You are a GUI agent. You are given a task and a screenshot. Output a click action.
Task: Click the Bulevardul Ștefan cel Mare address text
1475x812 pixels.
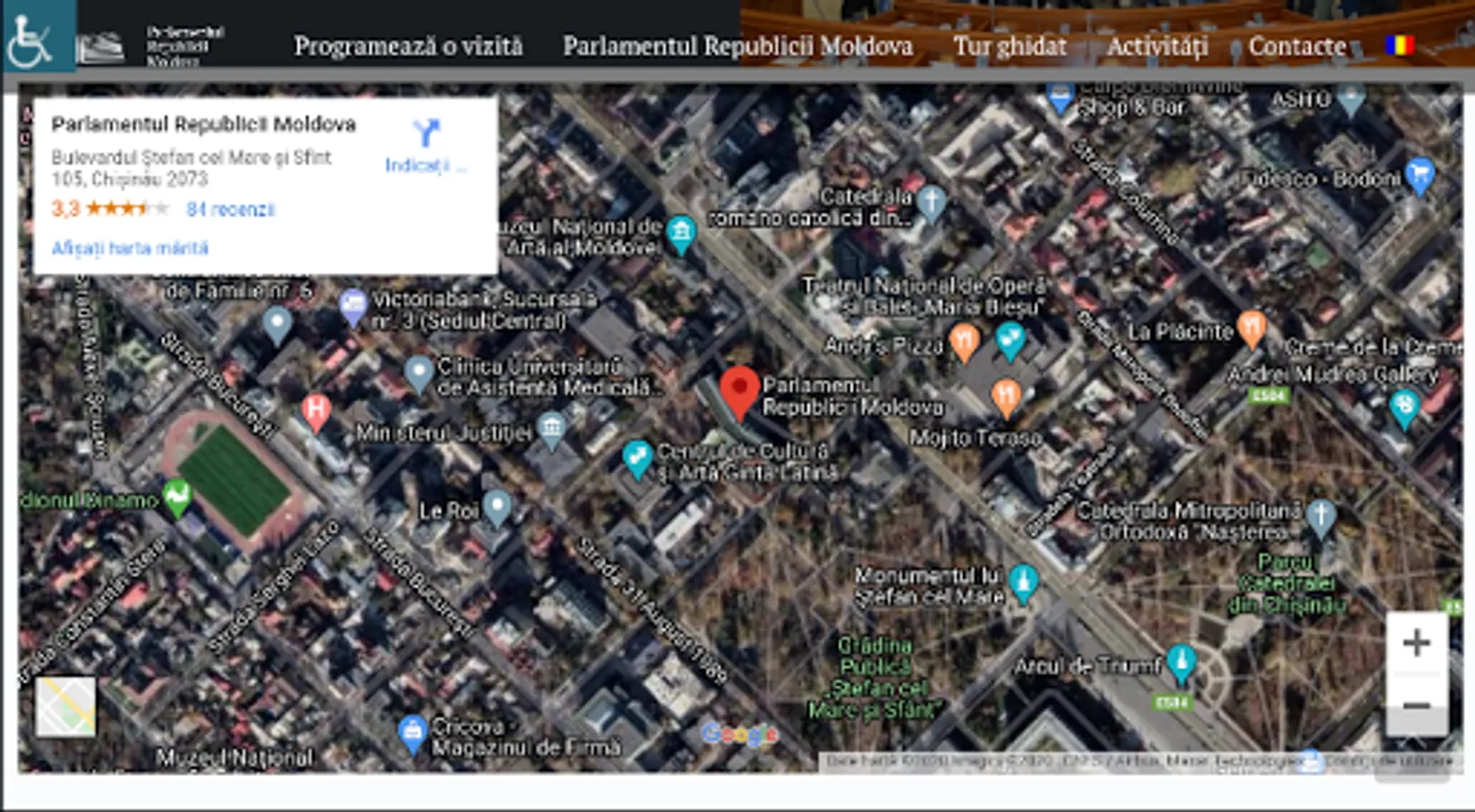coord(191,168)
